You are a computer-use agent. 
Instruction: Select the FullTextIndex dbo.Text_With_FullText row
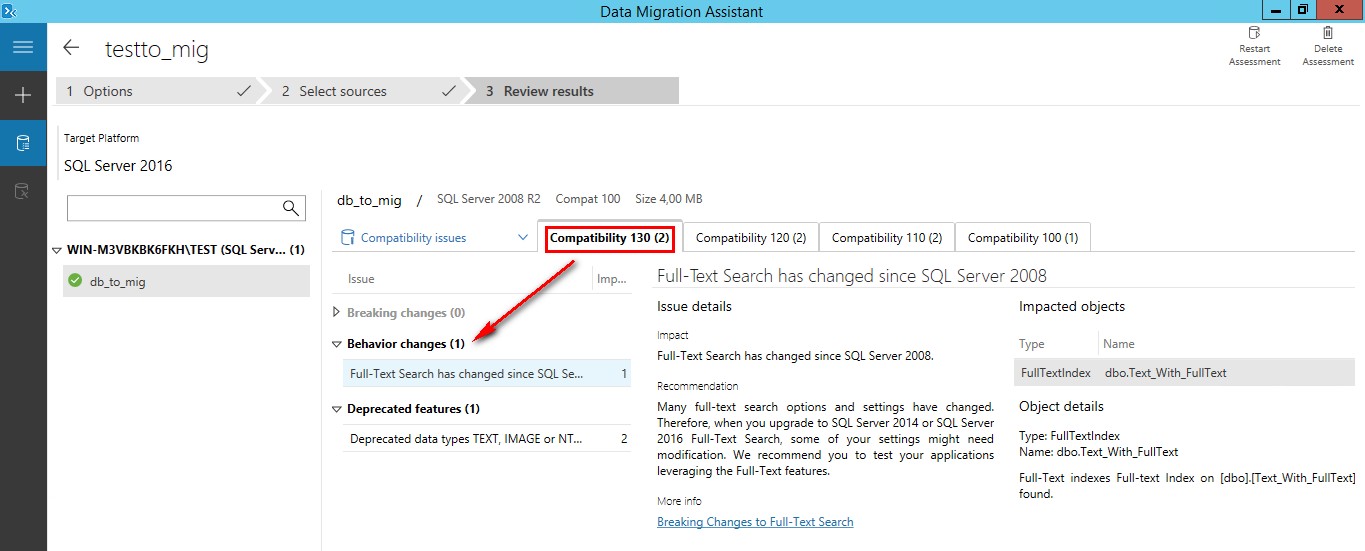click(x=1184, y=373)
